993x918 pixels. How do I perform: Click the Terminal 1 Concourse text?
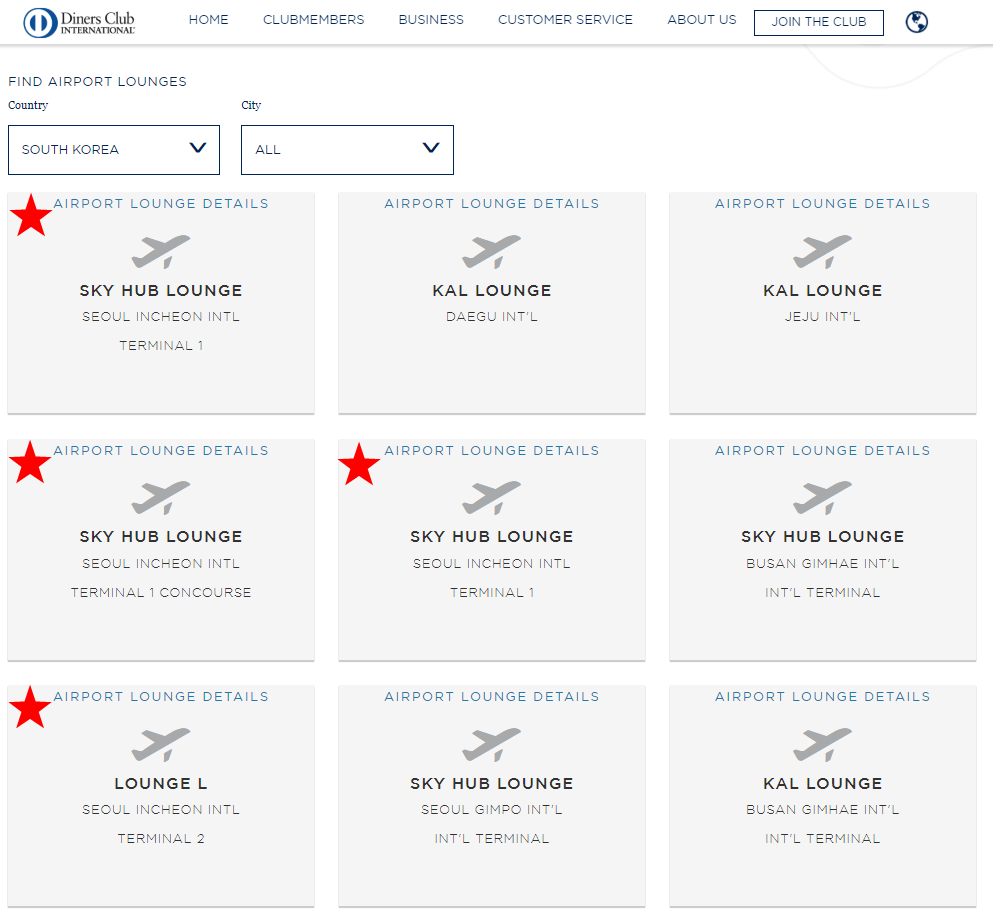(x=161, y=593)
